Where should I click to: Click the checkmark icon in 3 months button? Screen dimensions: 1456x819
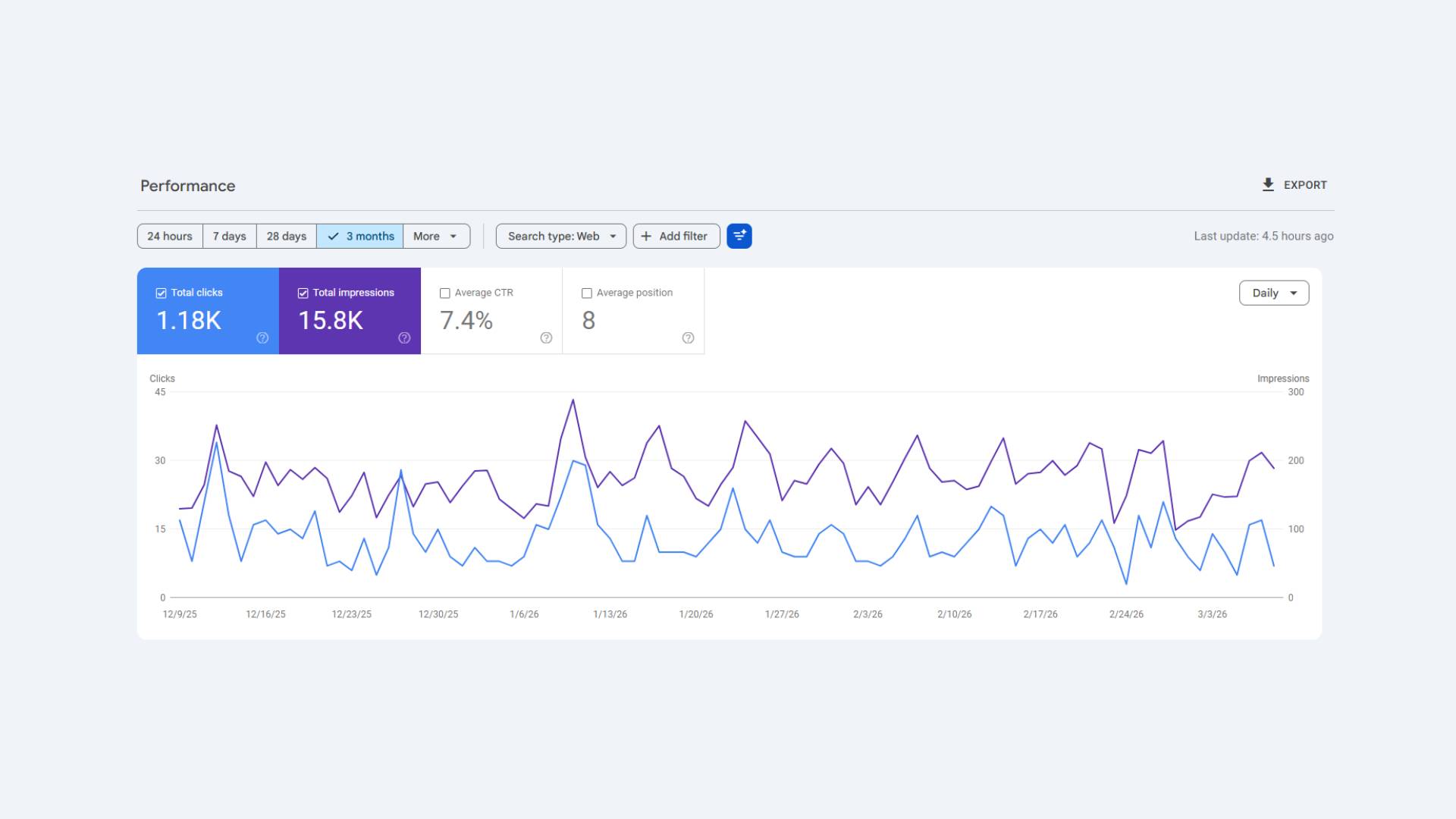334,236
